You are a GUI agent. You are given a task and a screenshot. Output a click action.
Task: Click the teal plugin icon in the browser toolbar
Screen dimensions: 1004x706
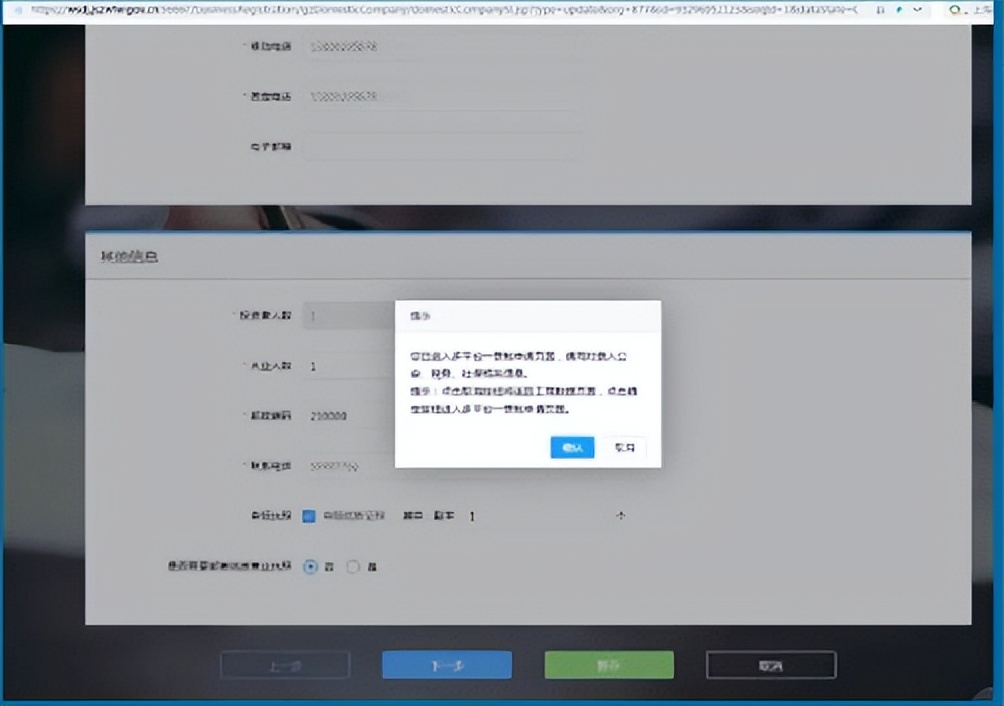click(x=898, y=9)
